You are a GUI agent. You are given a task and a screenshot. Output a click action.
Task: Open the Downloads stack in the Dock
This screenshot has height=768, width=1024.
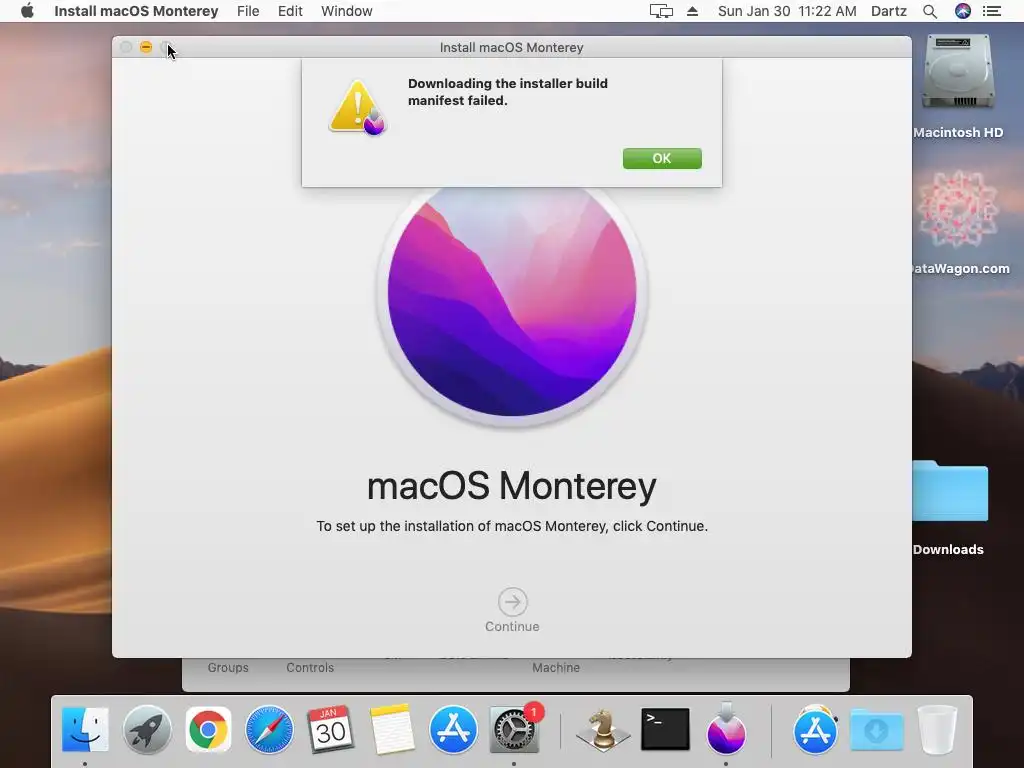876,729
